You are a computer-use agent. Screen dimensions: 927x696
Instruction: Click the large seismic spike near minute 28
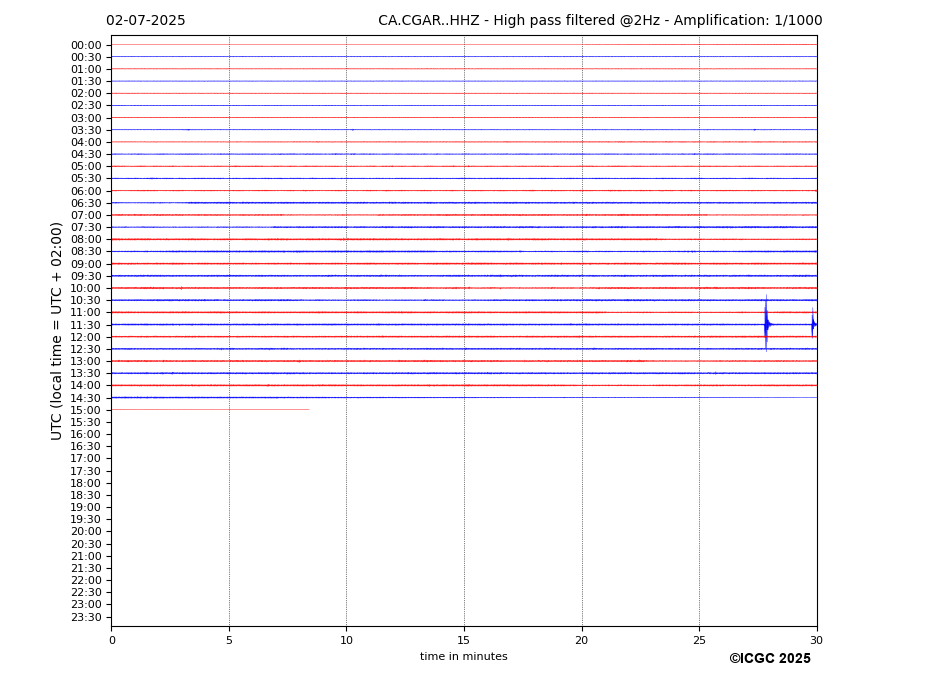pyautogui.click(x=766, y=323)
